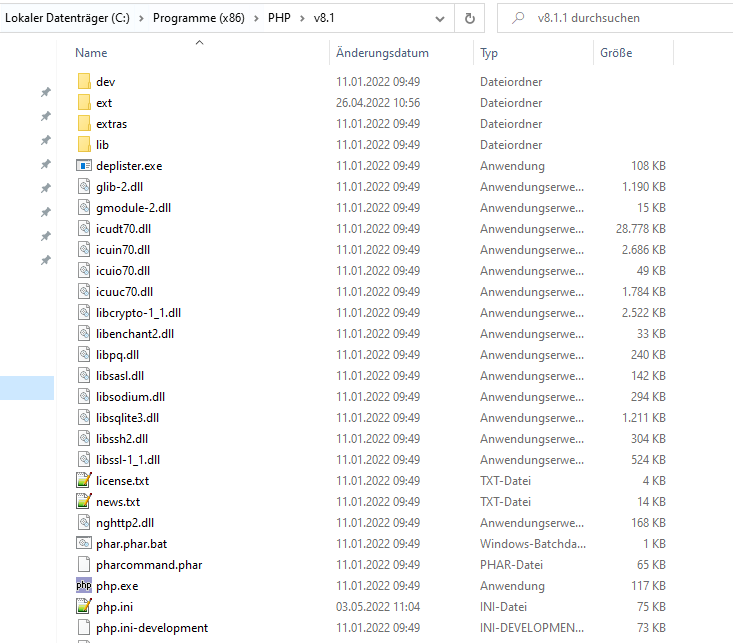This screenshot has height=643, width=733.
Task: Click the size value 28.778 KB
Action: point(641,229)
